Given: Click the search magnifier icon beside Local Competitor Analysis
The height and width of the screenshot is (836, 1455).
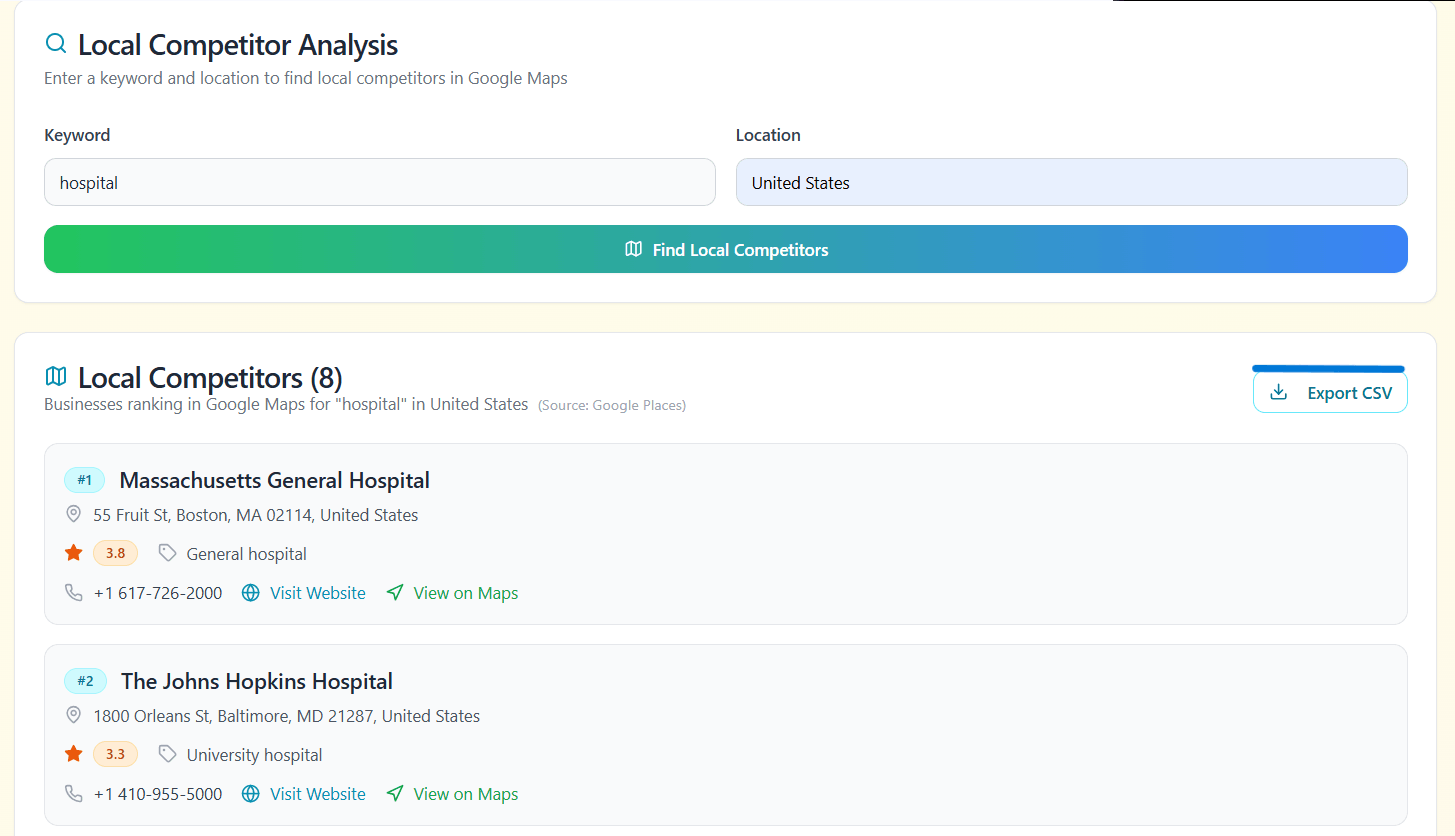Looking at the screenshot, I should pos(56,44).
